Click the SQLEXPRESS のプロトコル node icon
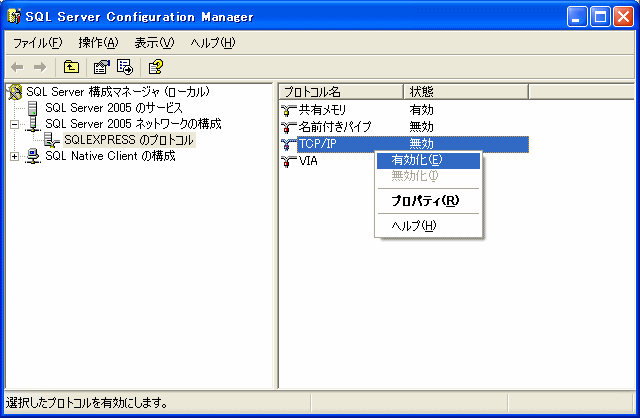The image size is (640, 418). point(52,140)
